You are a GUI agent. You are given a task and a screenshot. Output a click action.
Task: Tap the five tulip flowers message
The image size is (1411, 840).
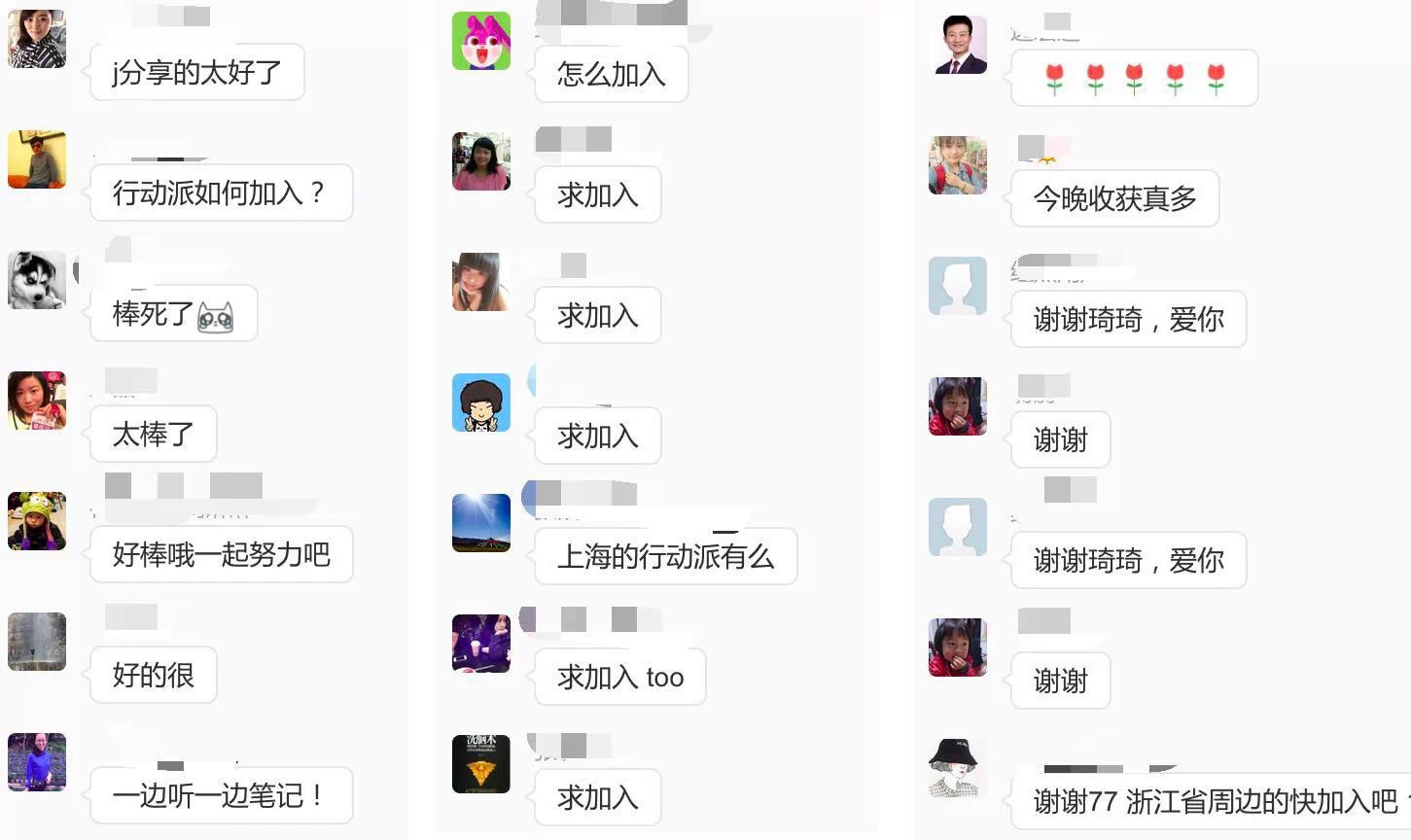1135,78
